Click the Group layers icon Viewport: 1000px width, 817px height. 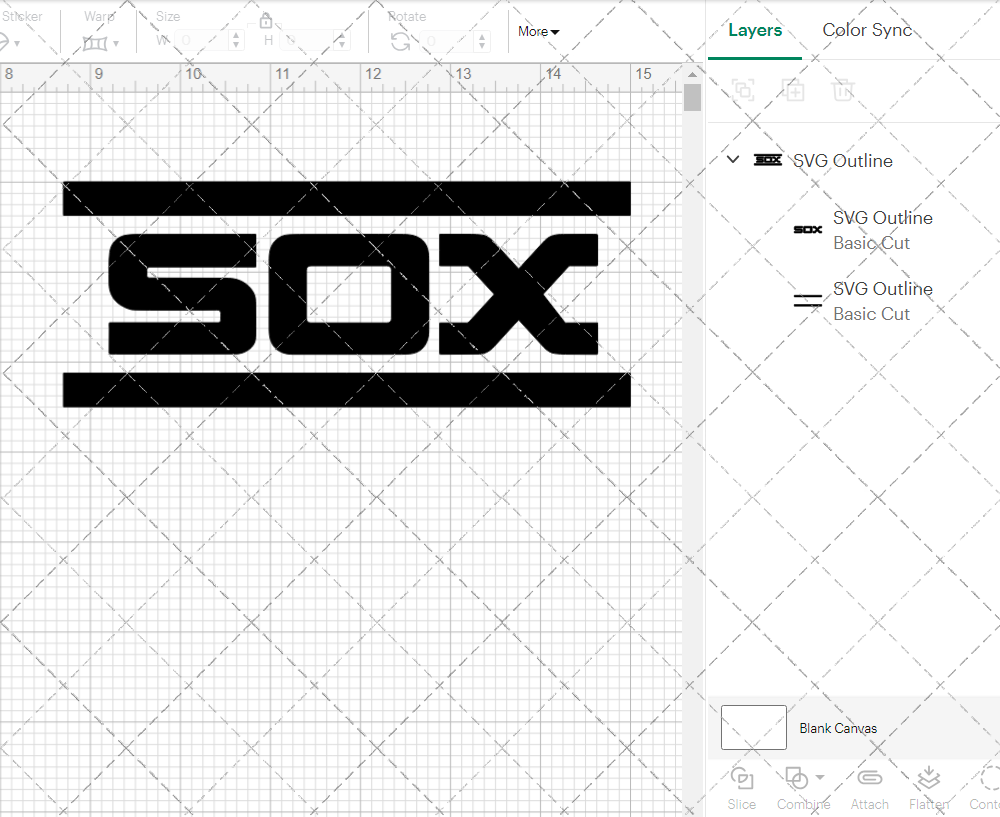743,90
